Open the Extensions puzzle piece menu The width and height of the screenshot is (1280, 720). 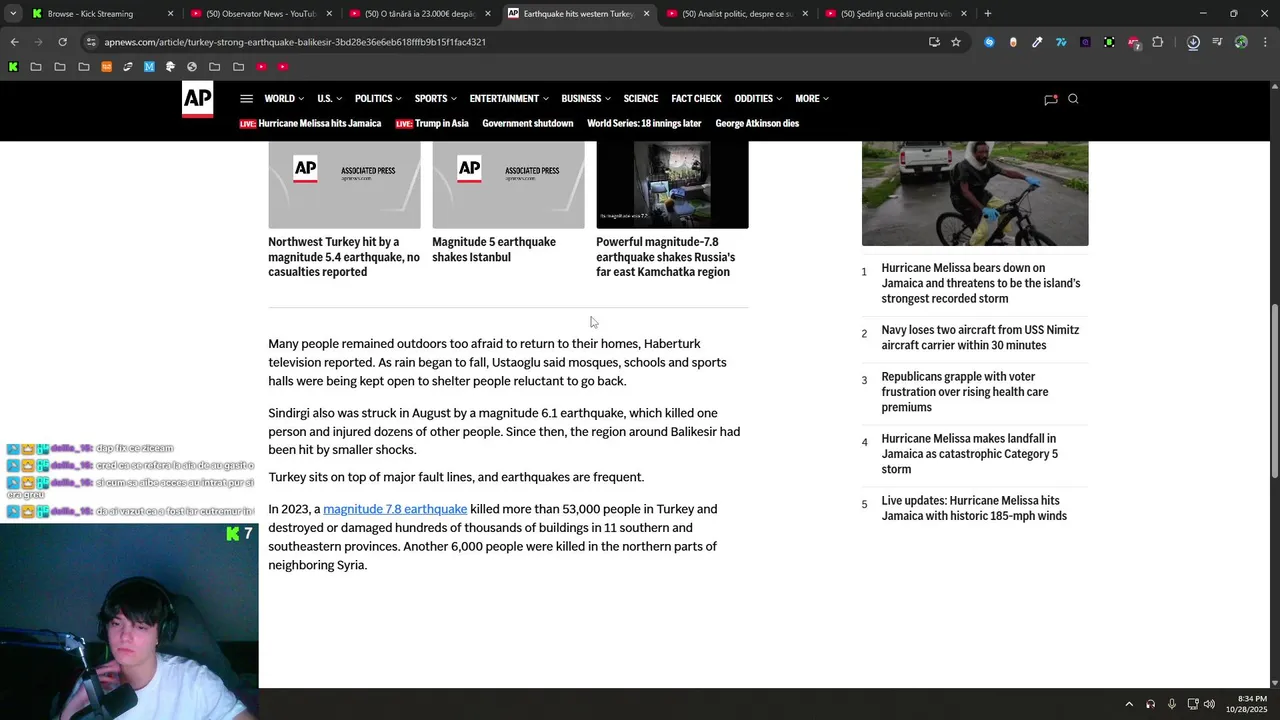tap(1157, 42)
